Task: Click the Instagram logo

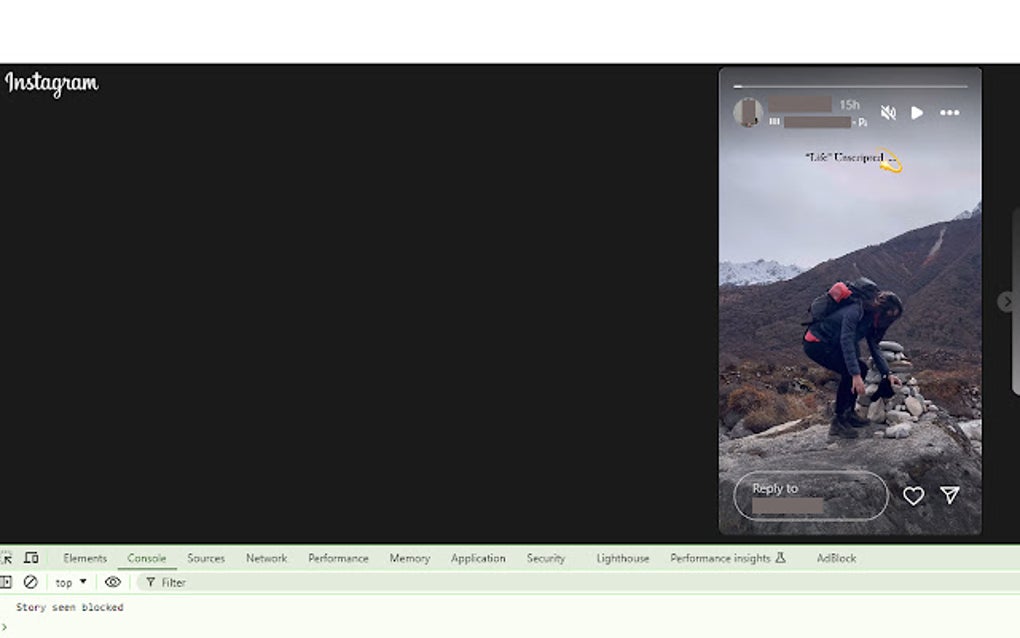Action: (x=52, y=85)
